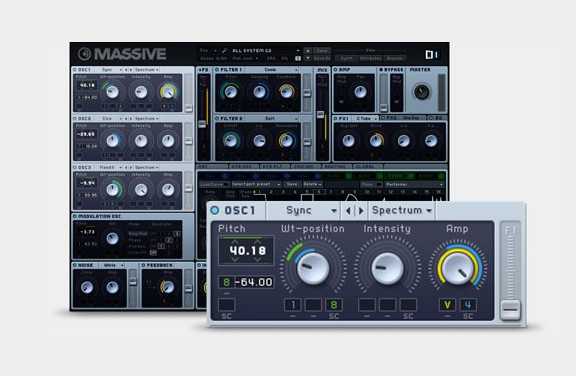Load previous preset with header up arrow

click(x=308, y=51)
